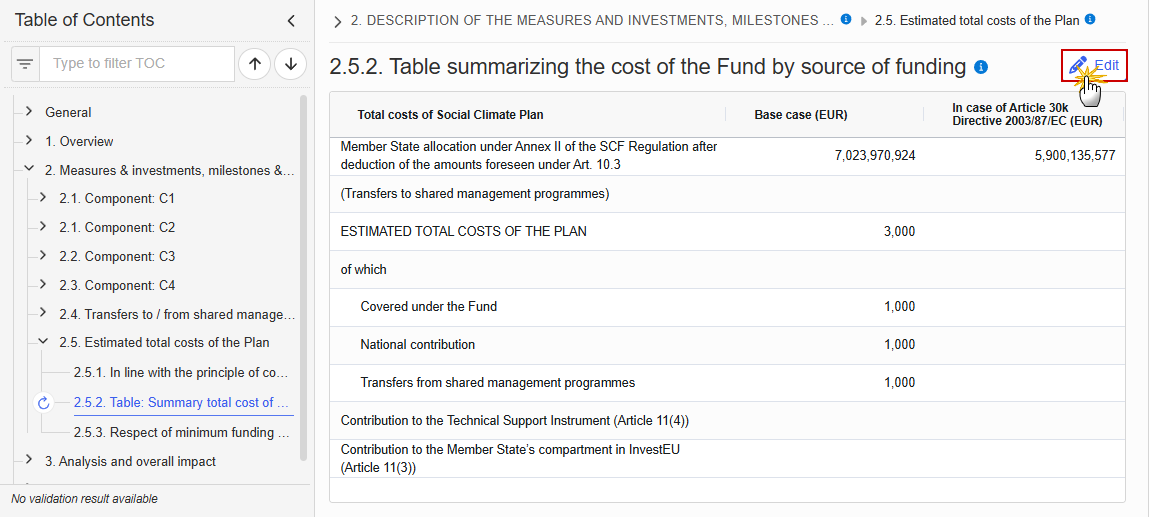Image resolution: width=1149 pixels, height=517 pixels.
Task: Open 2.4. Transfers to / from shared management
Action: click(x=177, y=314)
